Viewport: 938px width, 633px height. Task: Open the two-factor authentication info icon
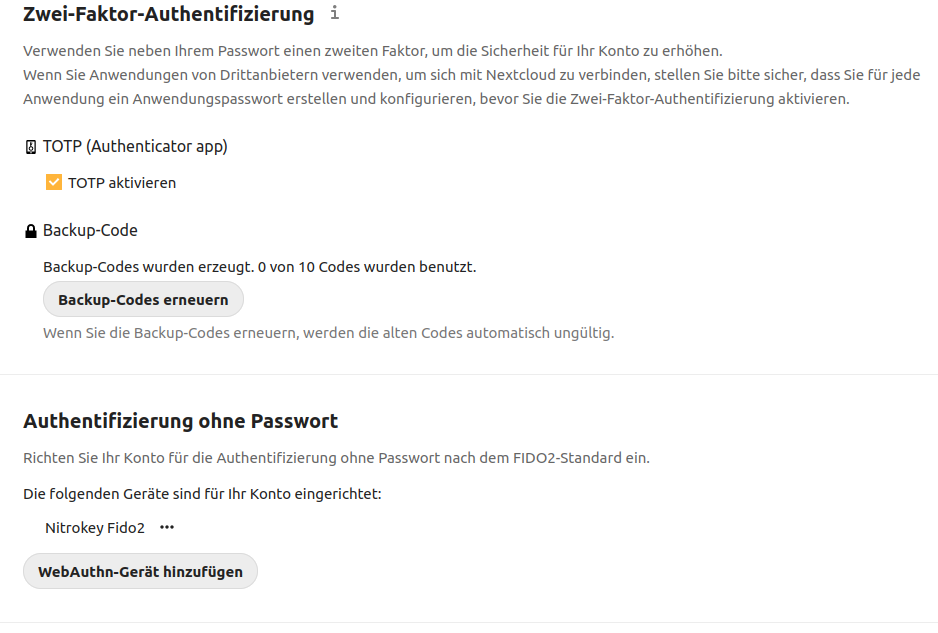click(x=334, y=13)
